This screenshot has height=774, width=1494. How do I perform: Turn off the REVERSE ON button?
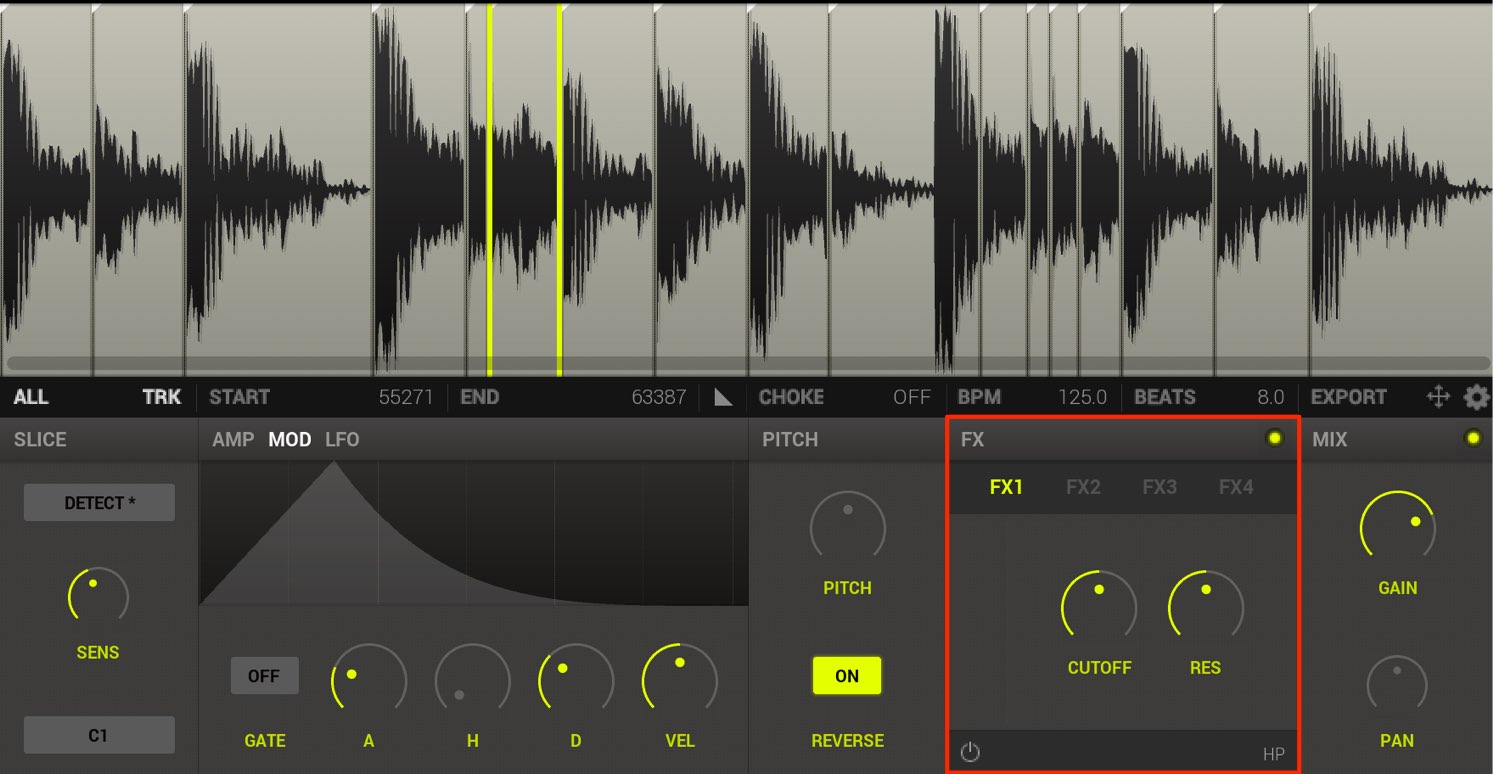click(847, 676)
